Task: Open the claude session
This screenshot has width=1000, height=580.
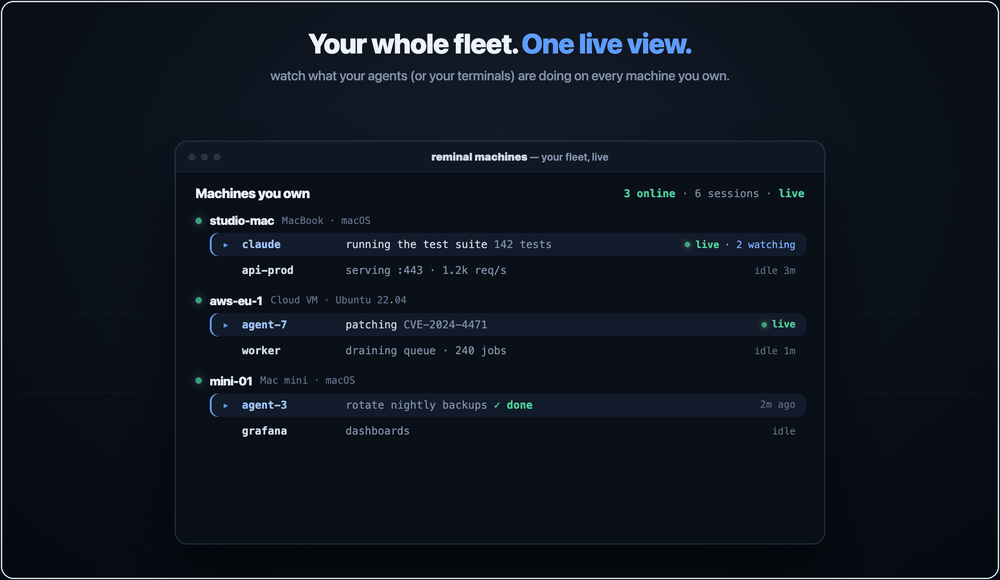Action: (508, 244)
